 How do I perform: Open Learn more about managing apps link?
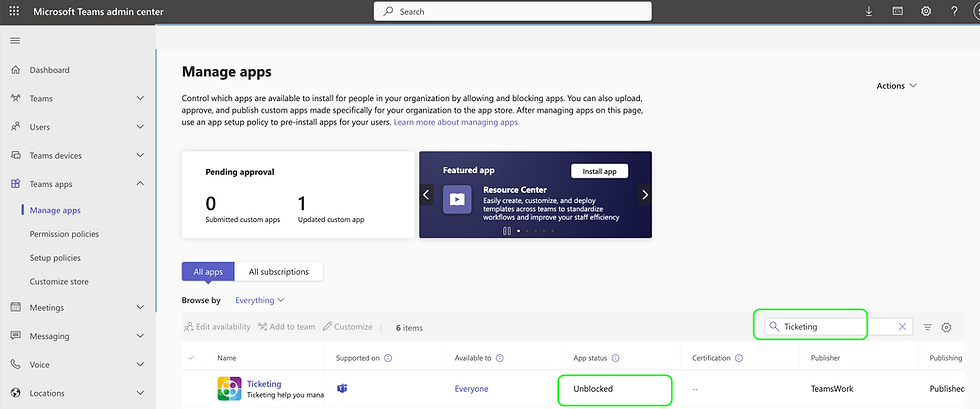pos(456,123)
